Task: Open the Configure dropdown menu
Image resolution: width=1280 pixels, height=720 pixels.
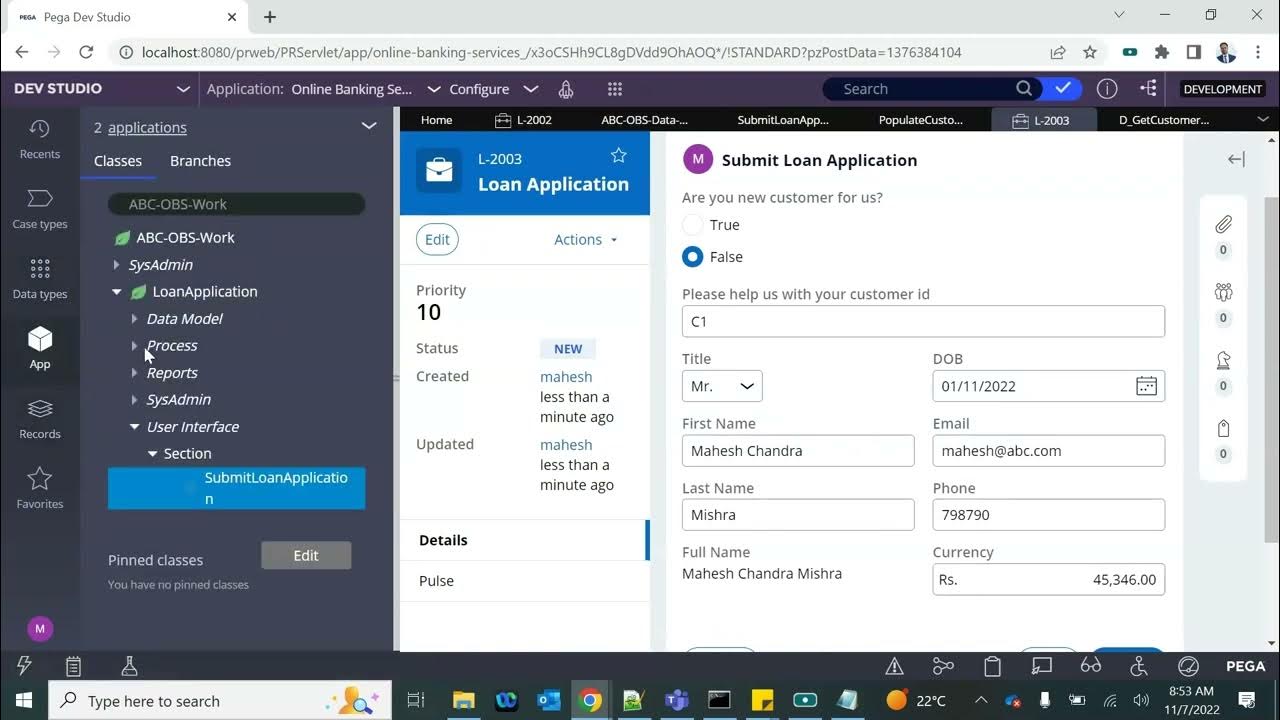Action: coord(494,89)
